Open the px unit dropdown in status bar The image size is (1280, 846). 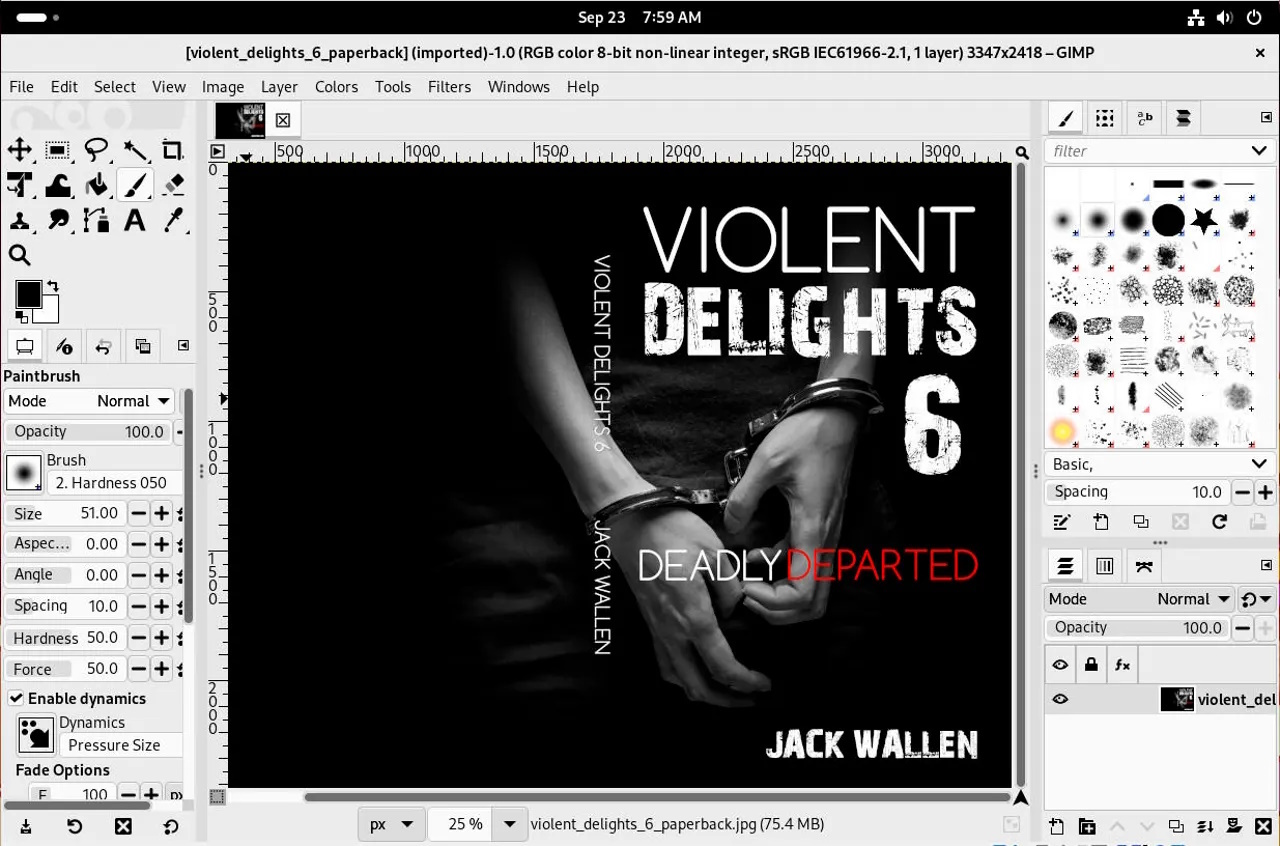click(392, 825)
